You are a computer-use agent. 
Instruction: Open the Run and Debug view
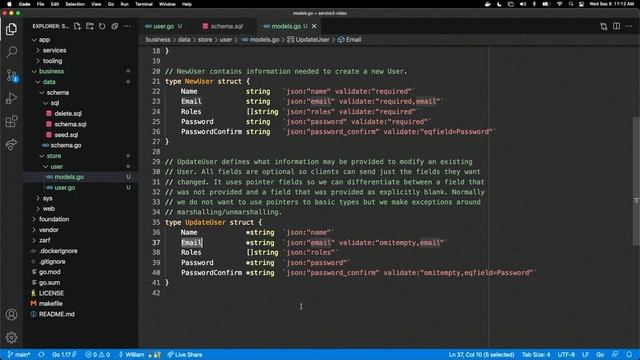(x=11, y=98)
